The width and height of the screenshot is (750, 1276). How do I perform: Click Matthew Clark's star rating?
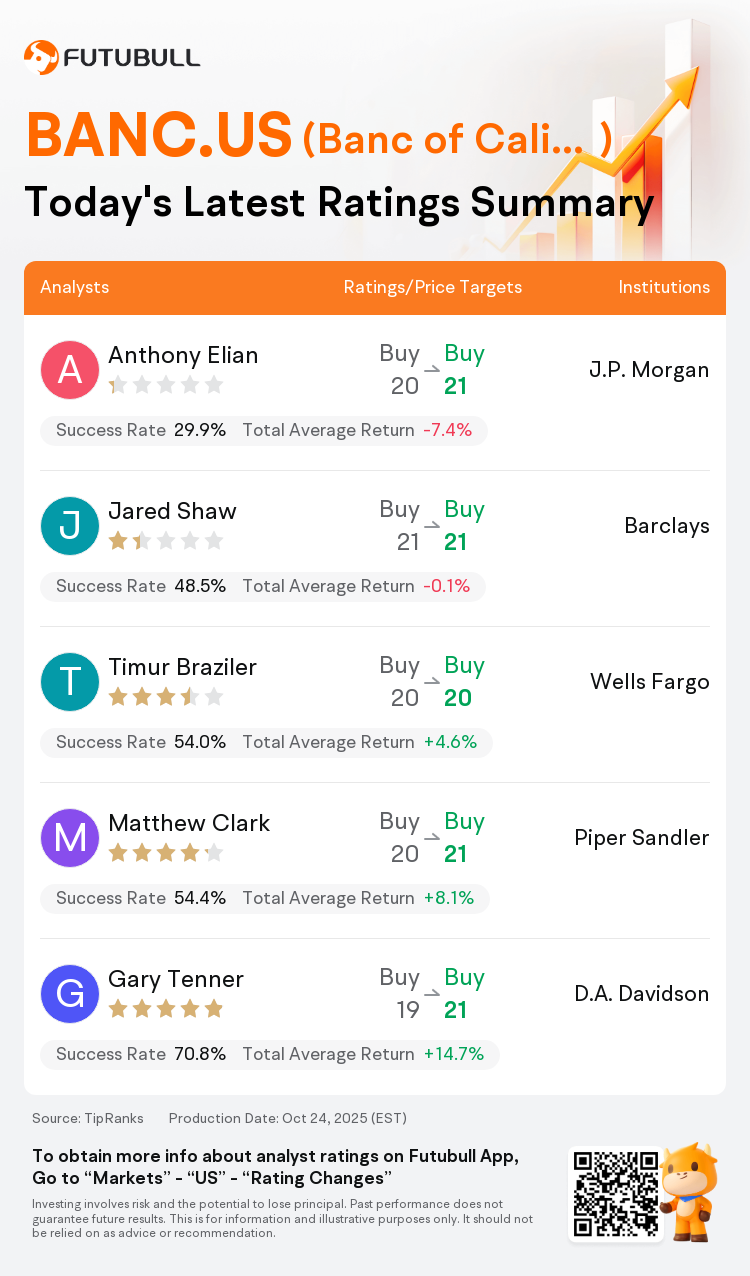[x=165, y=852]
